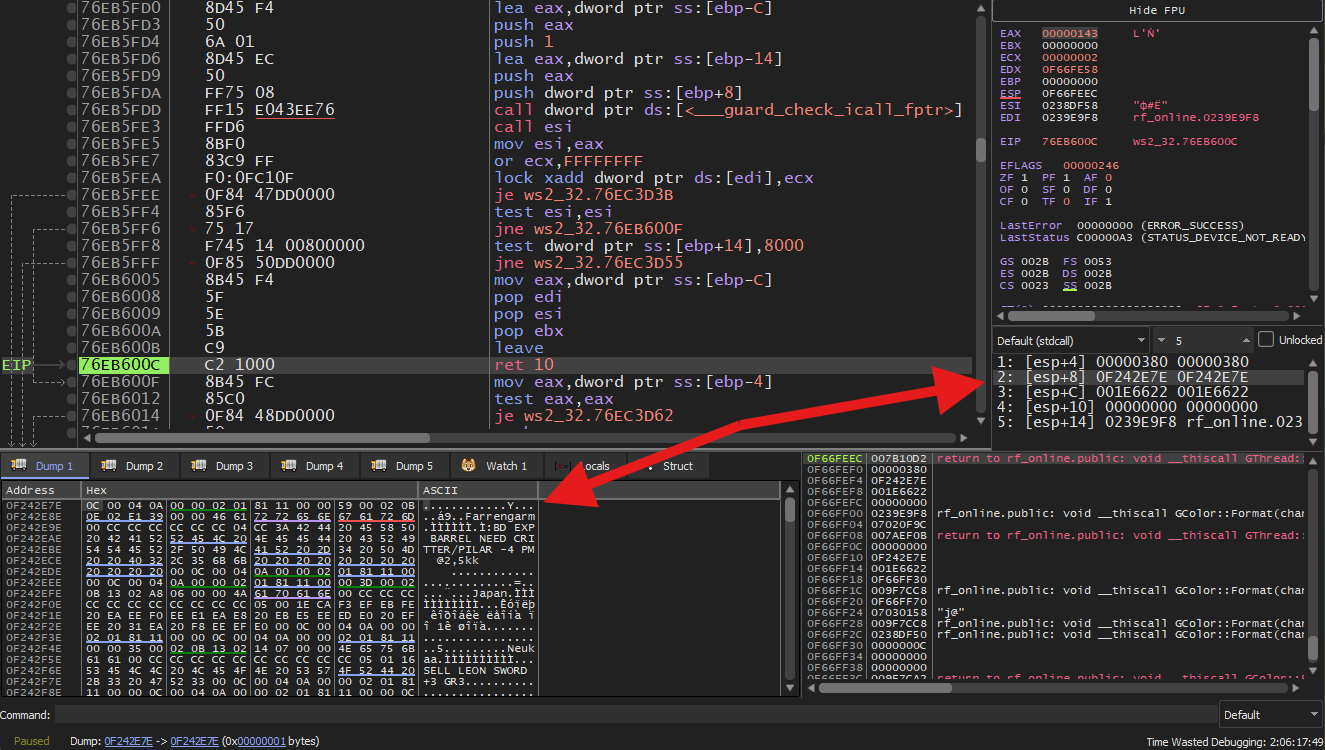Open the Default (stdcall) calling convention dropdown
Viewport: 1325px width, 750px height.
coord(1070,340)
